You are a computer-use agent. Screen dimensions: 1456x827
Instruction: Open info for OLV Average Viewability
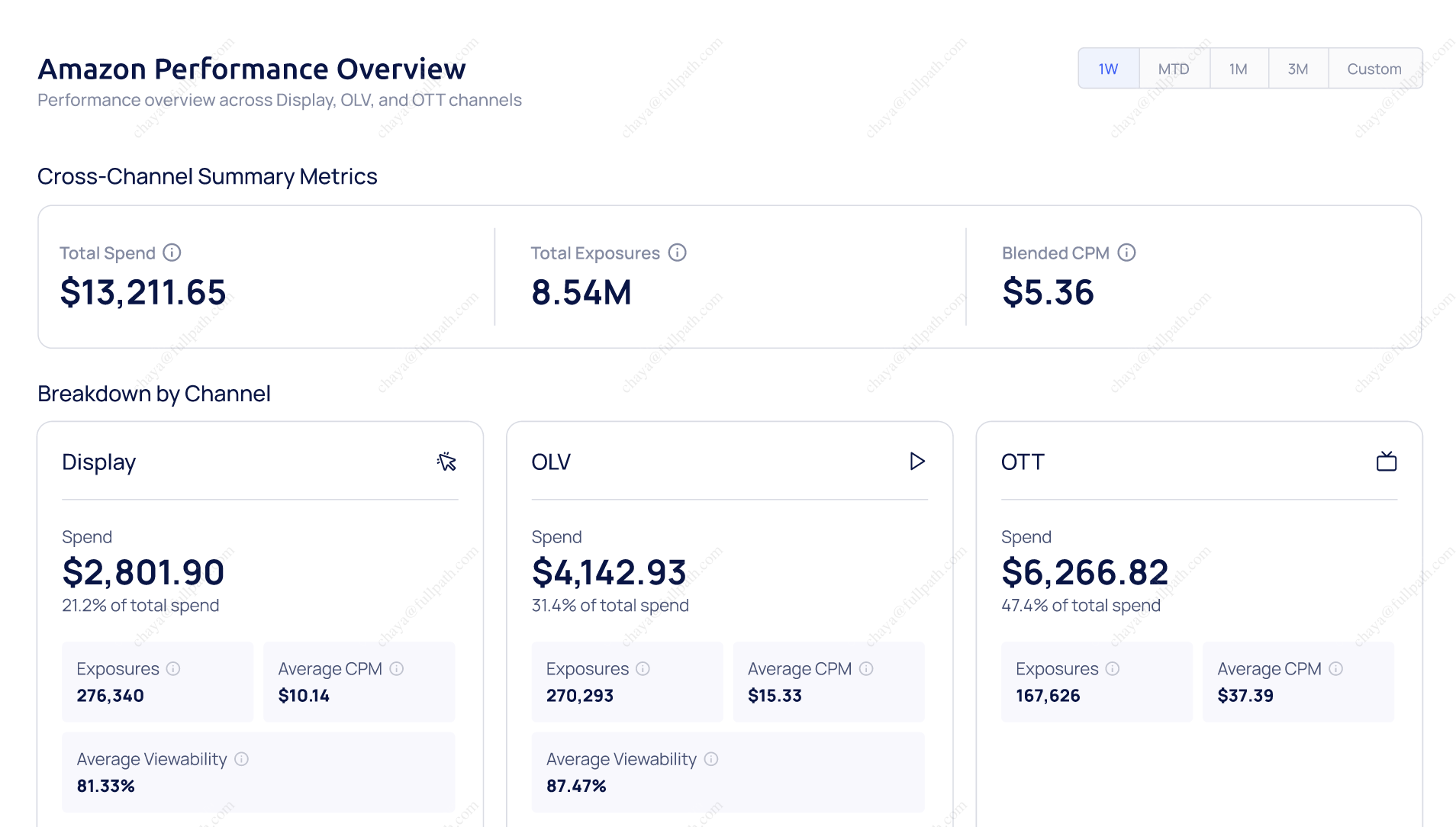click(x=710, y=759)
